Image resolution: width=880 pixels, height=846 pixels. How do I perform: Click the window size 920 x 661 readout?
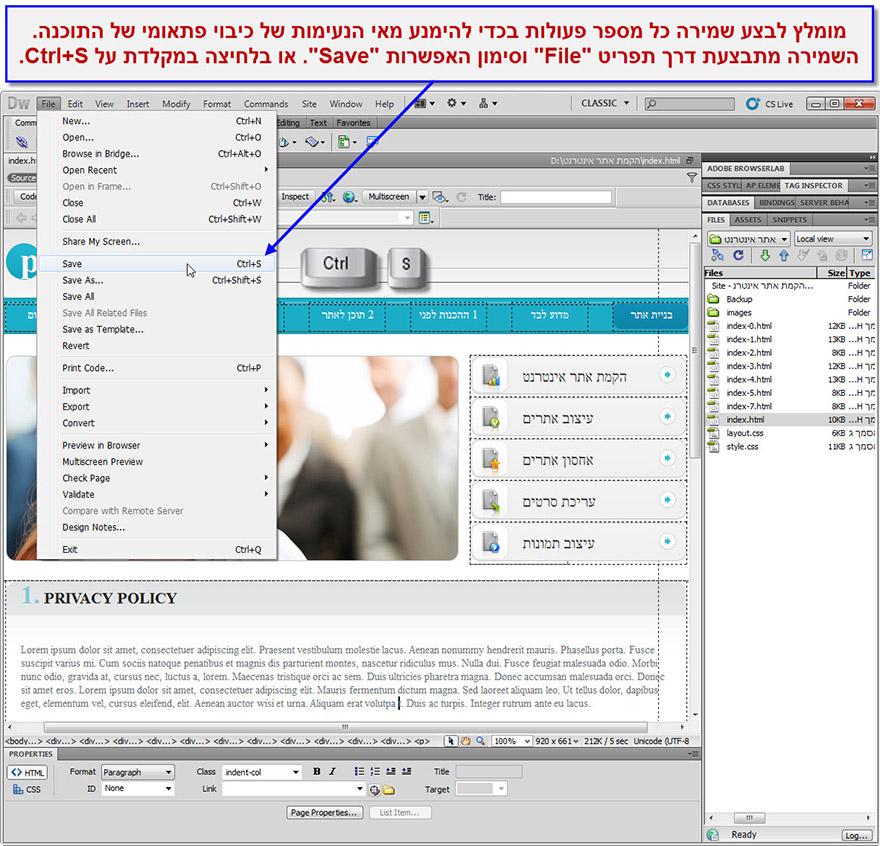(x=557, y=741)
